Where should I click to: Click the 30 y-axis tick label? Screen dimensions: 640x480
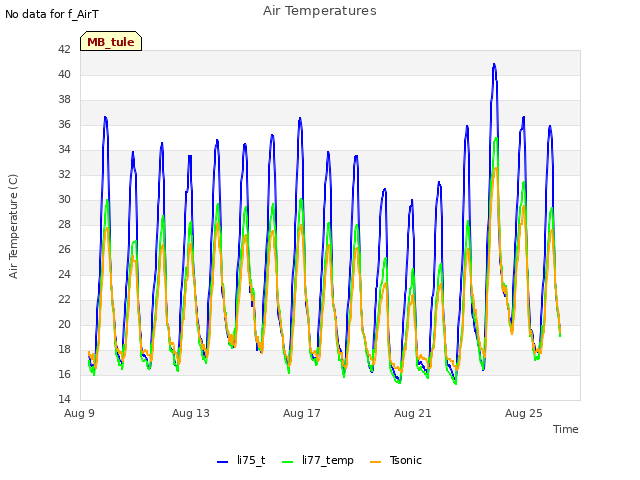[64, 199]
